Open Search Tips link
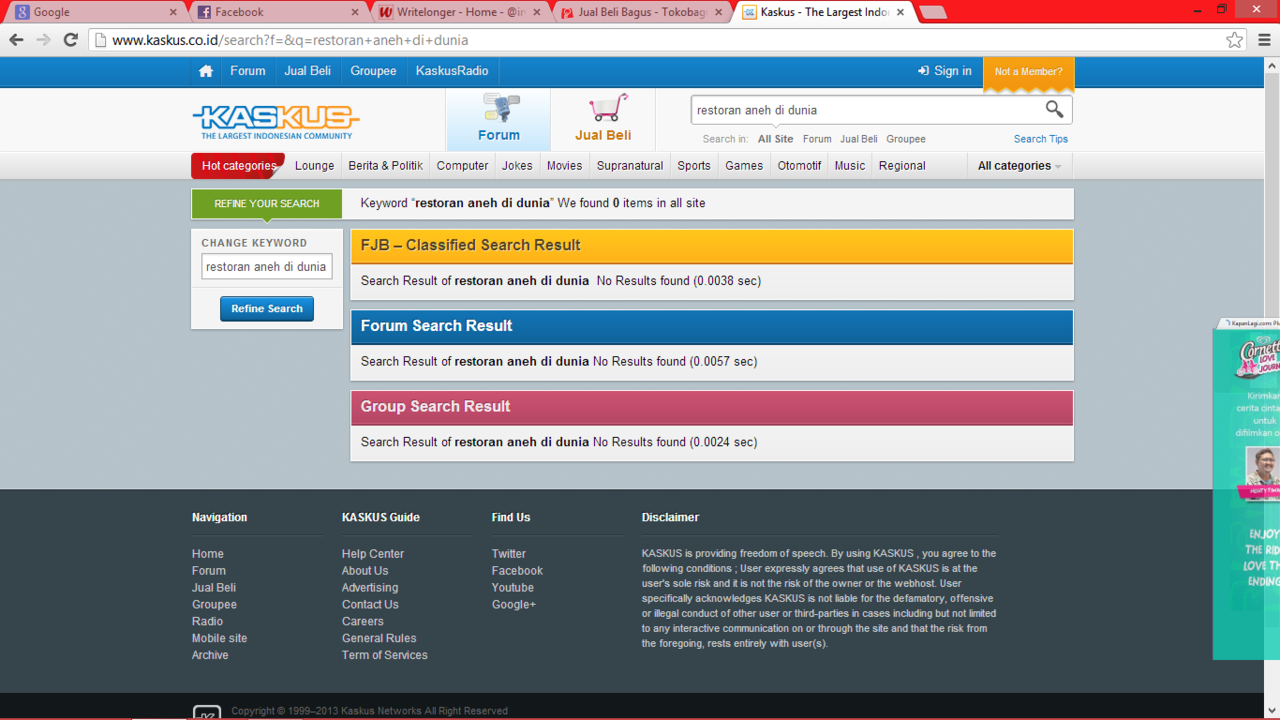Image resolution: width=1280 pixels, height=720 pixels. [x=1041, y=139]
